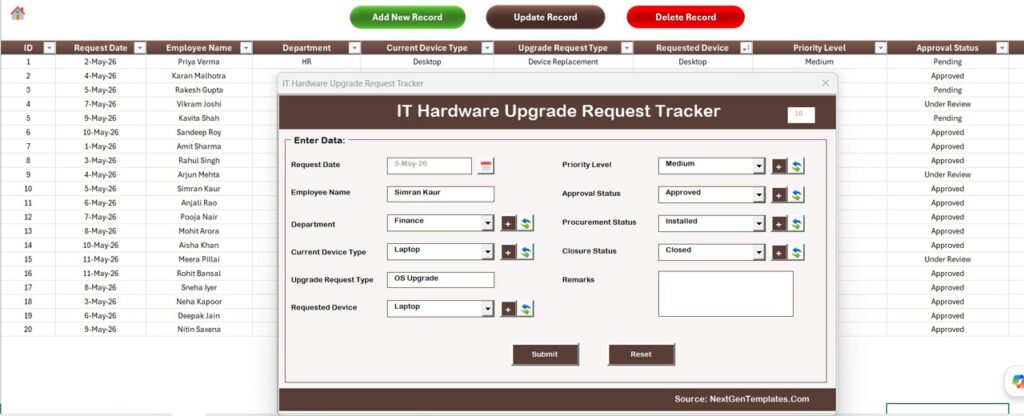Open the Closure Status dropdown showing Closed
The image size is (1024, 416).
[x=759, y=253]
